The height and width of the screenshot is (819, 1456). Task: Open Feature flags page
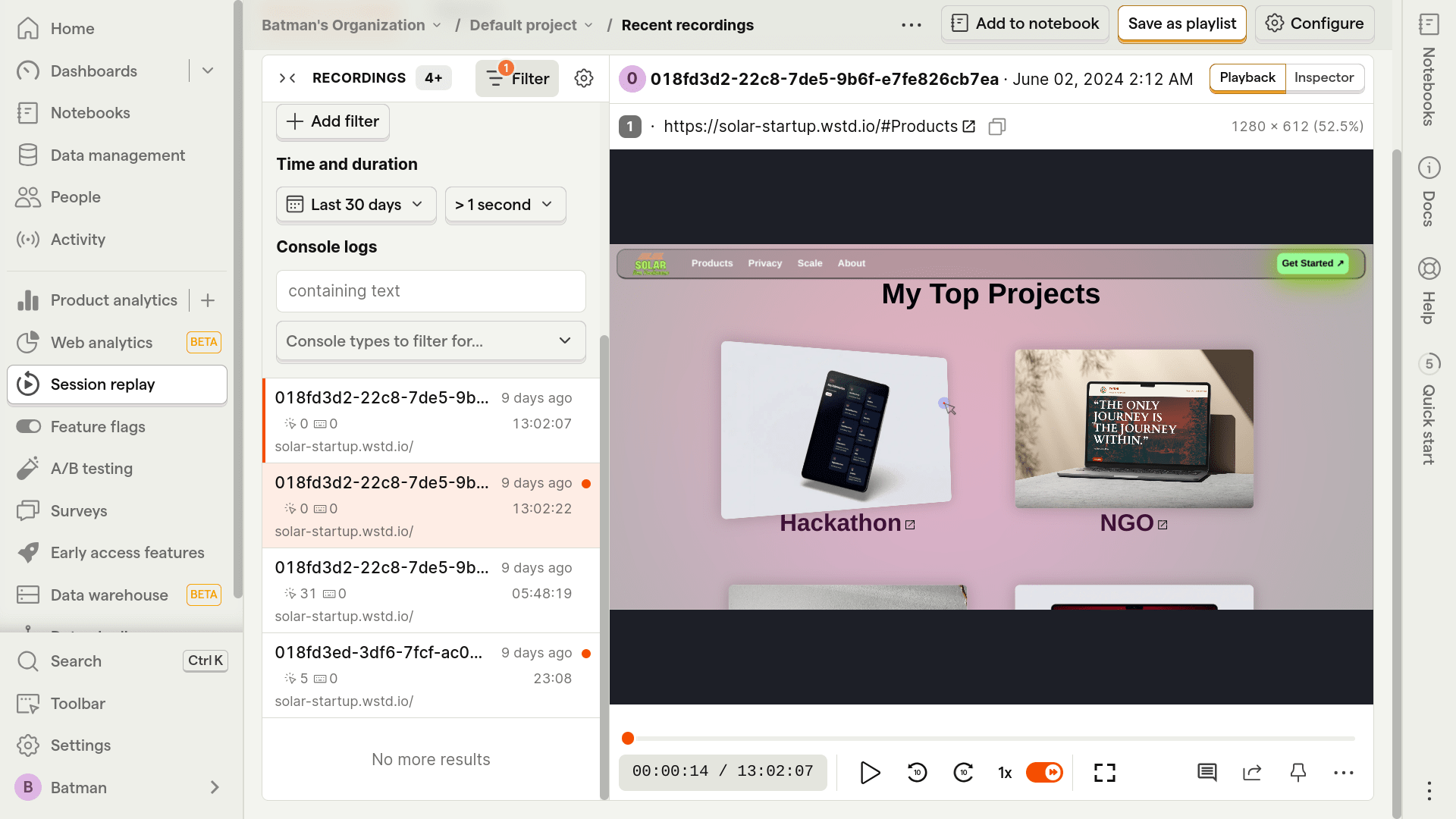point(117,427)
